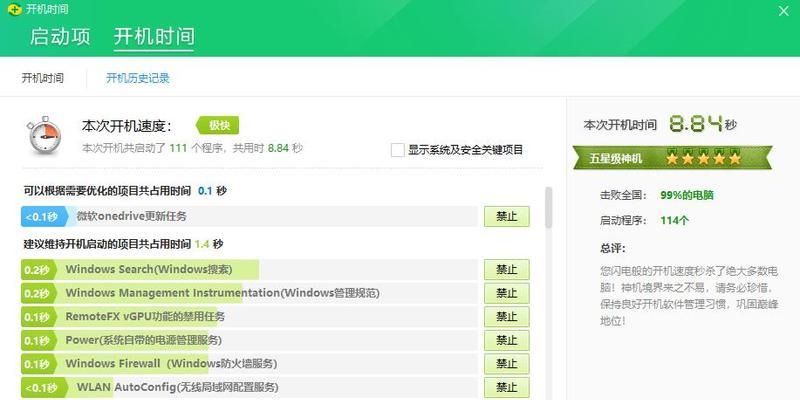
Task: Click 禁止 for WLAN AutoConfig
Action: pyautogui.click(x=507, y=387)
